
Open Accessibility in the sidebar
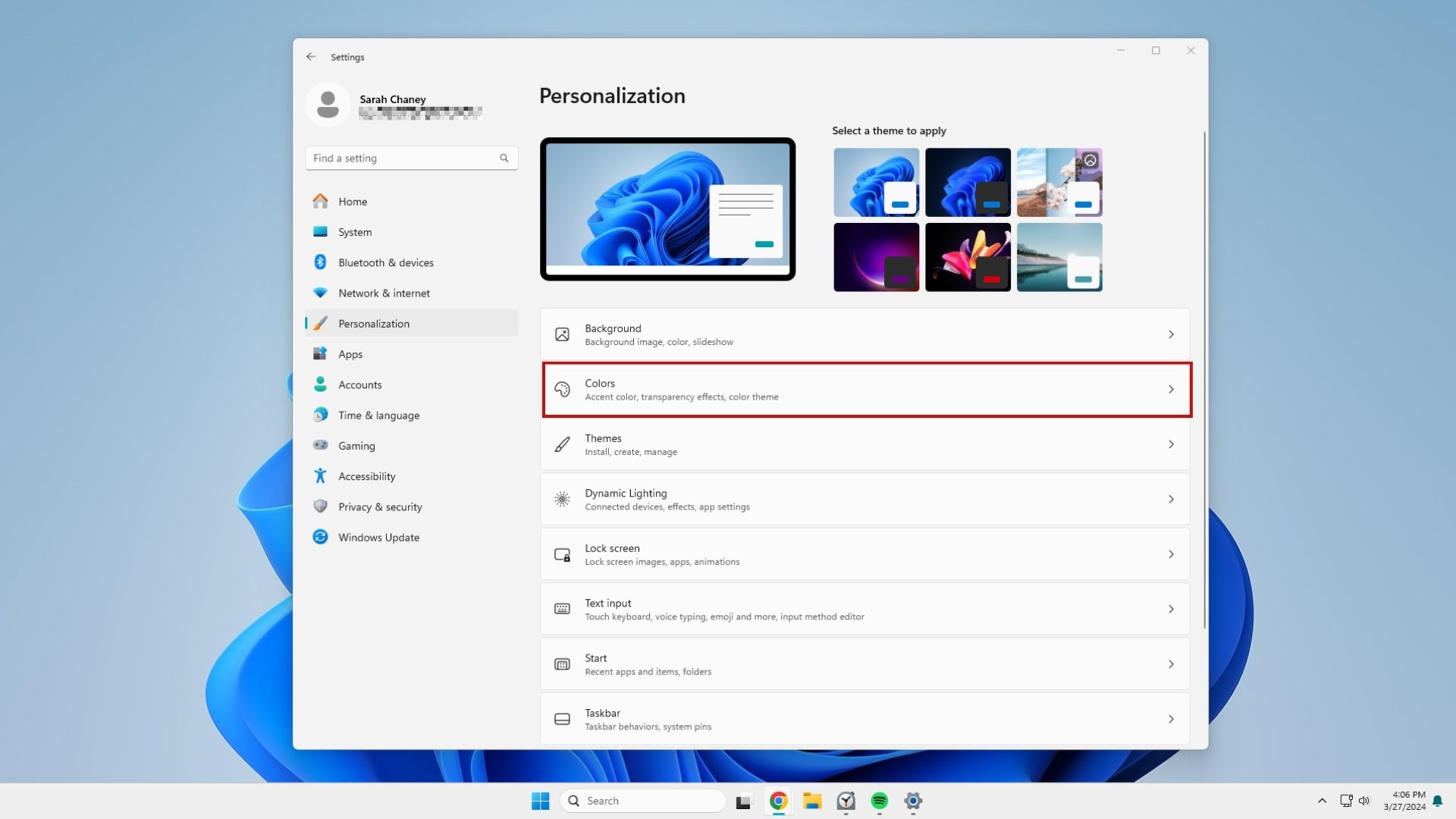(x=366, y=476)
